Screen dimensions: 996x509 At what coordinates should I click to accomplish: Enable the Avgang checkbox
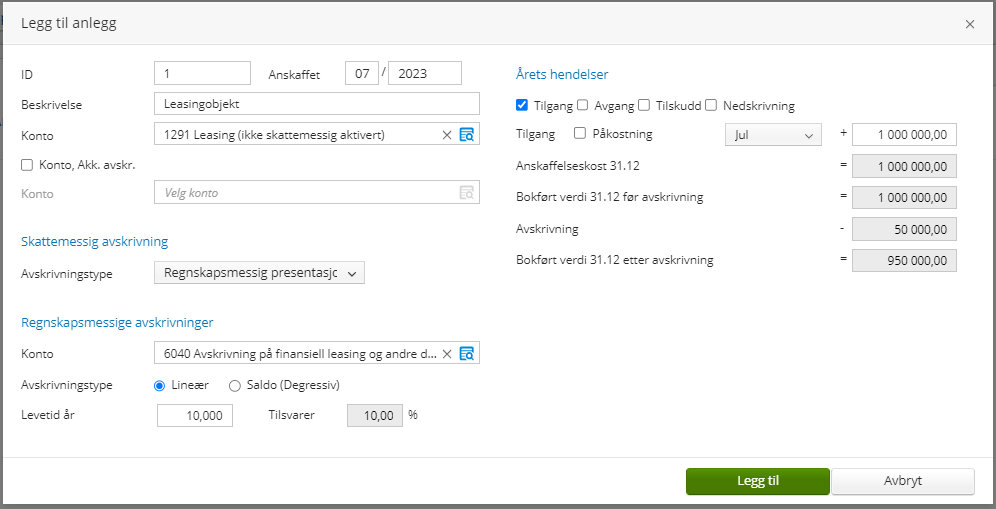(582, 105)
